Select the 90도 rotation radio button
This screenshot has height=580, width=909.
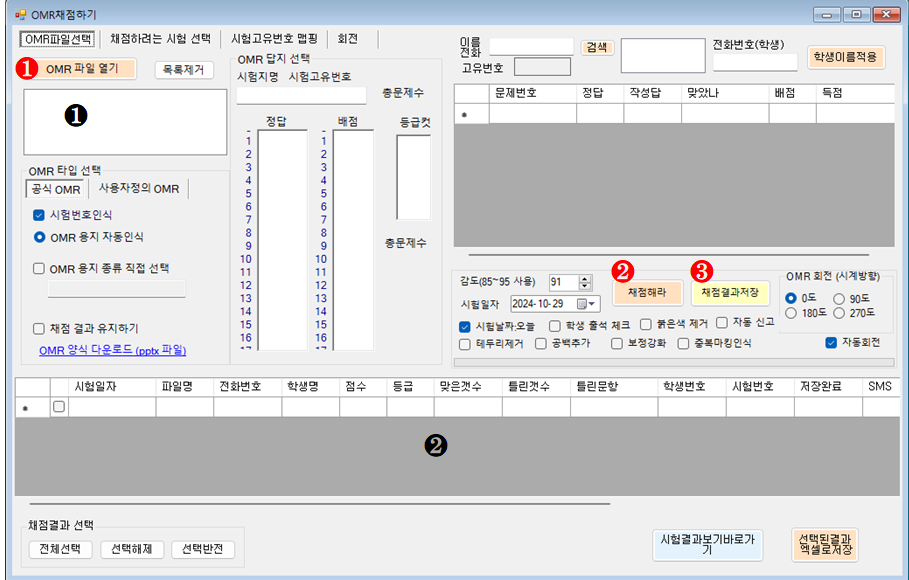point(839,298)
